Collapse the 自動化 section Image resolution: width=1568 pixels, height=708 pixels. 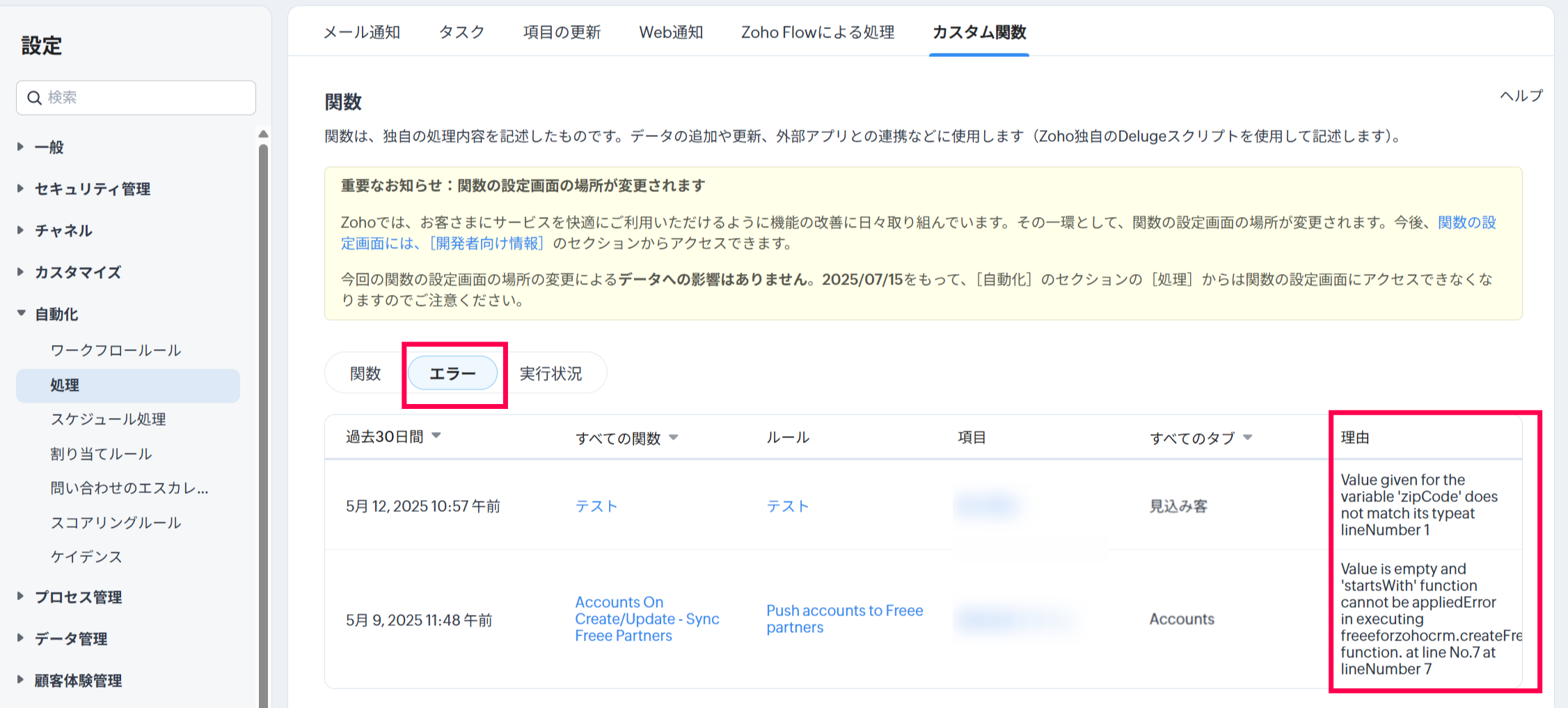click(56, 314)
